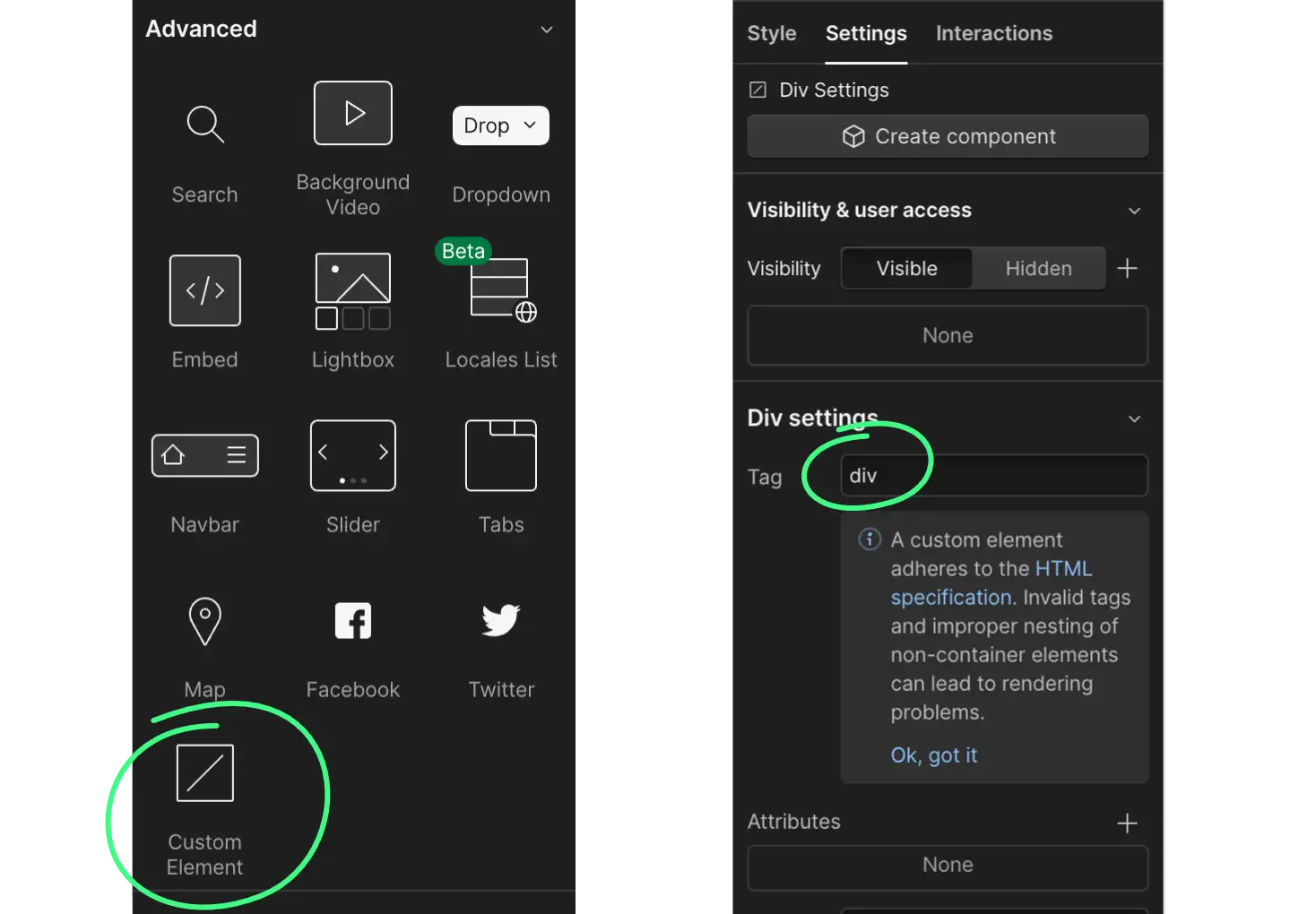Insert a Navbar element

[205, 455]
